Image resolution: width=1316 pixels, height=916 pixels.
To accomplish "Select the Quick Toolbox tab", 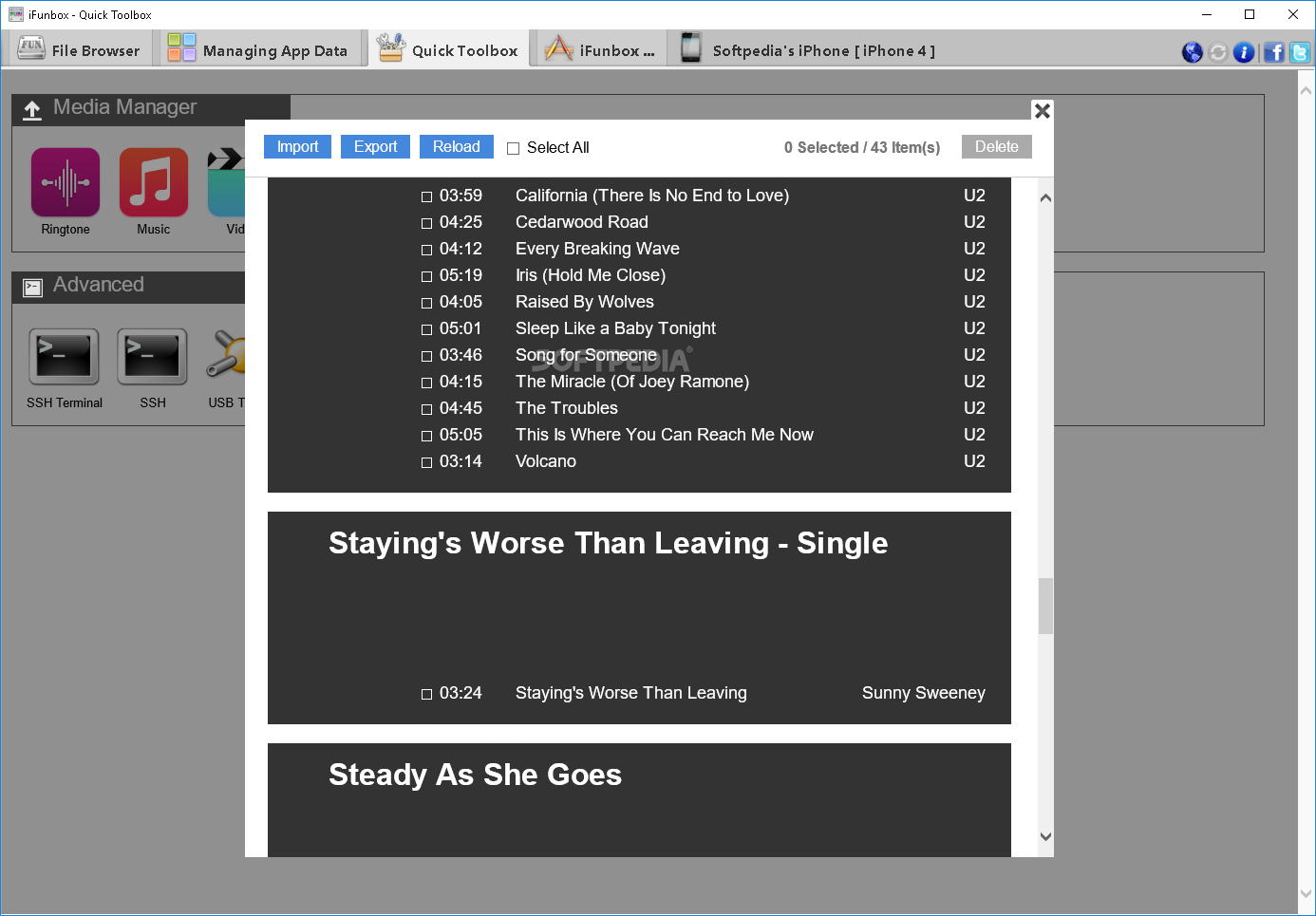I will [x=447, y=49].
